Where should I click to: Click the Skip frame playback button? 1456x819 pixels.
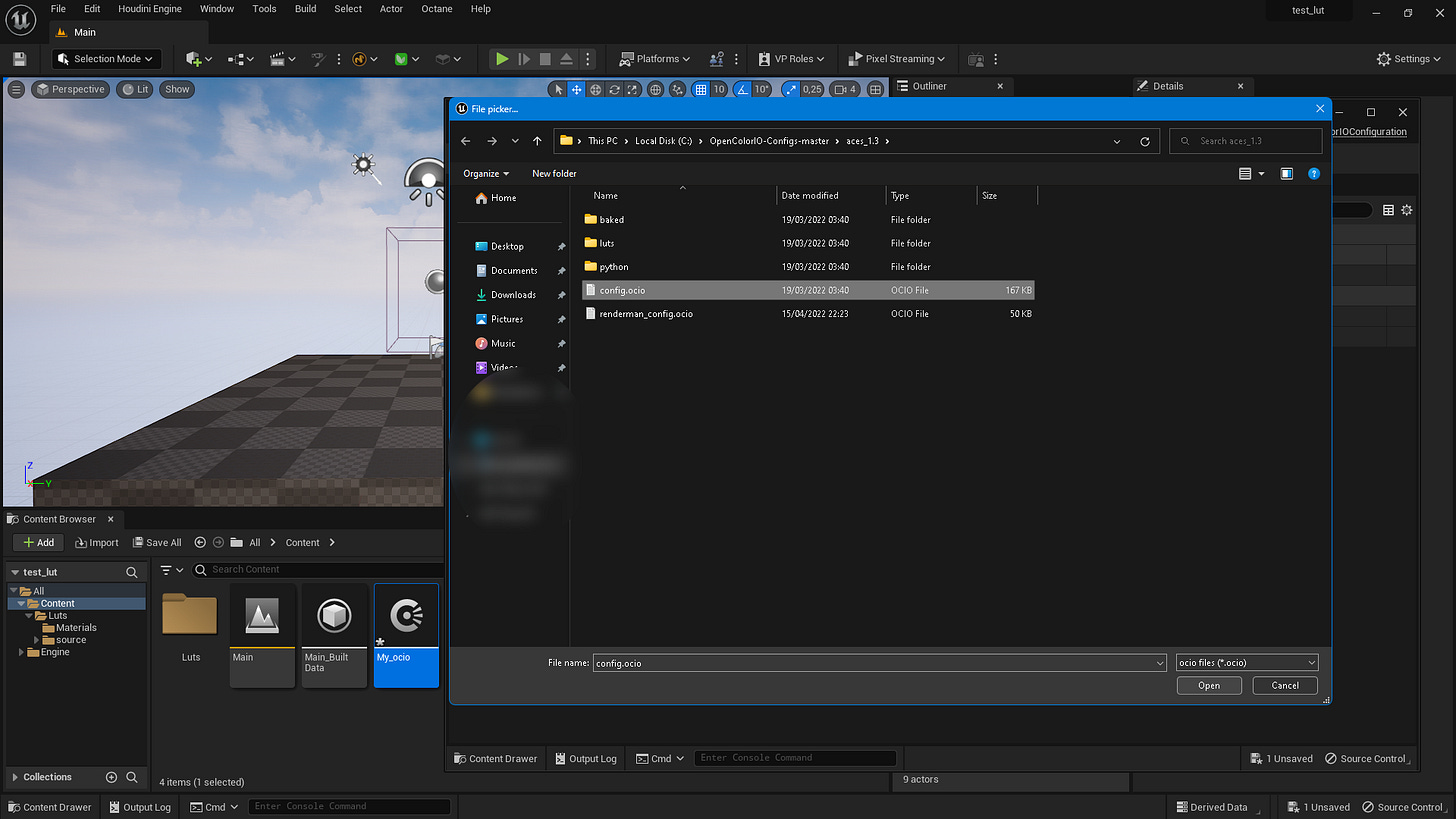(x=523, y=59)
